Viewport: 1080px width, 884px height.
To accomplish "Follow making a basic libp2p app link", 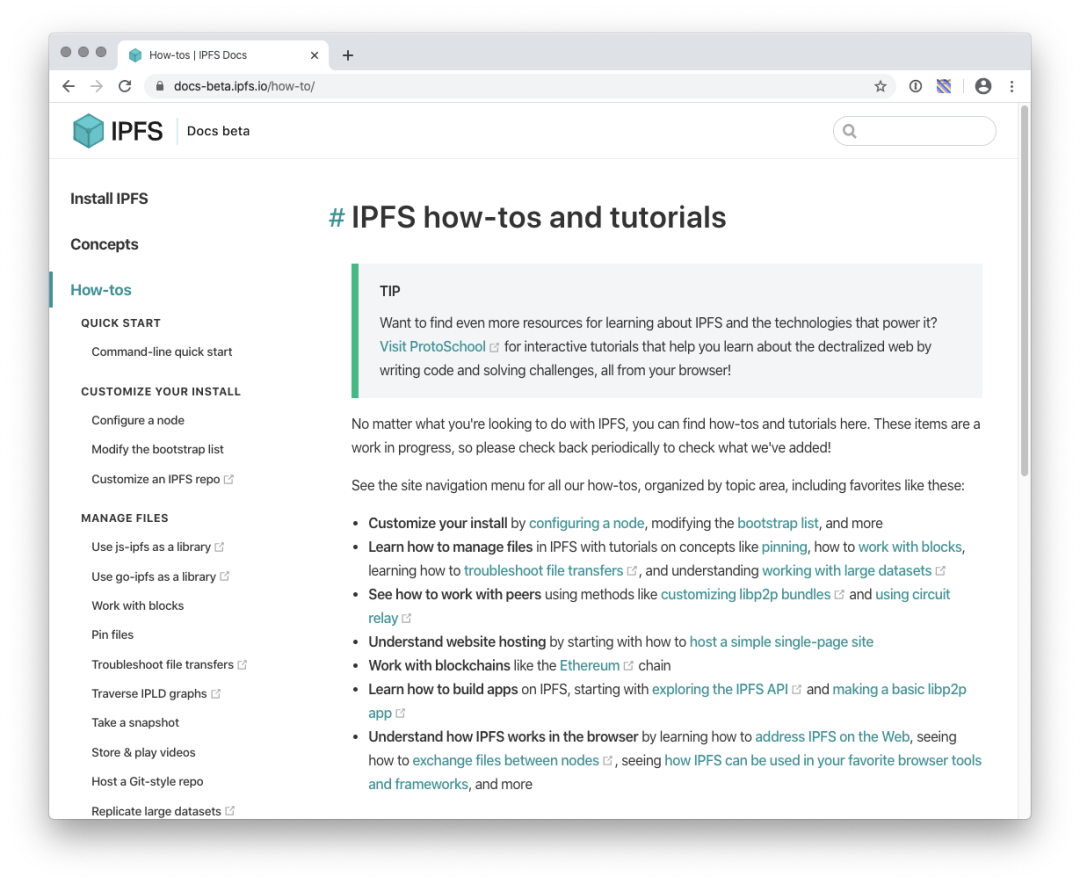I will pyautogui.click(x=899, y=690).
